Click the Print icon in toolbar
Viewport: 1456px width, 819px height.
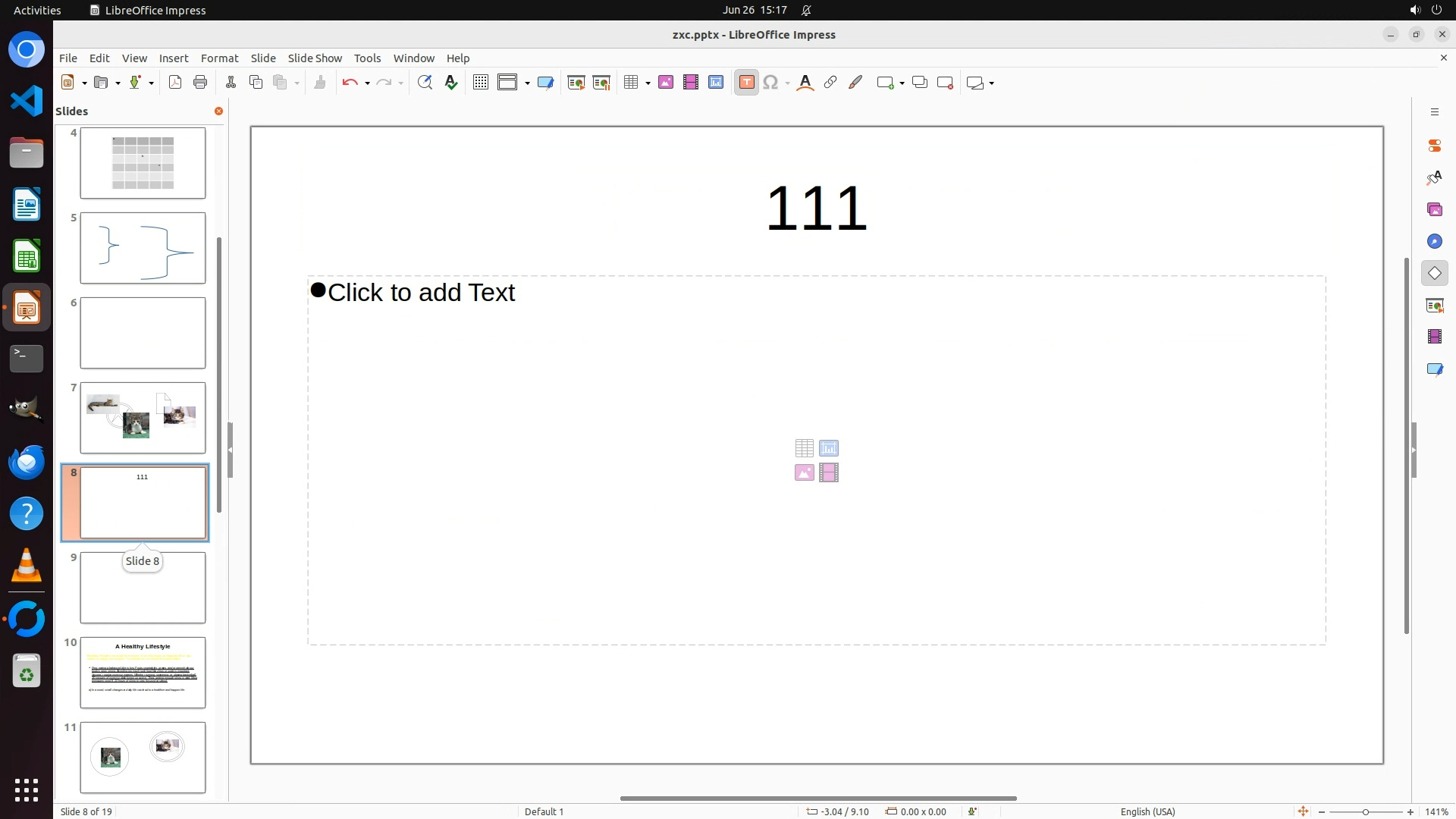[x=200, y=83]
